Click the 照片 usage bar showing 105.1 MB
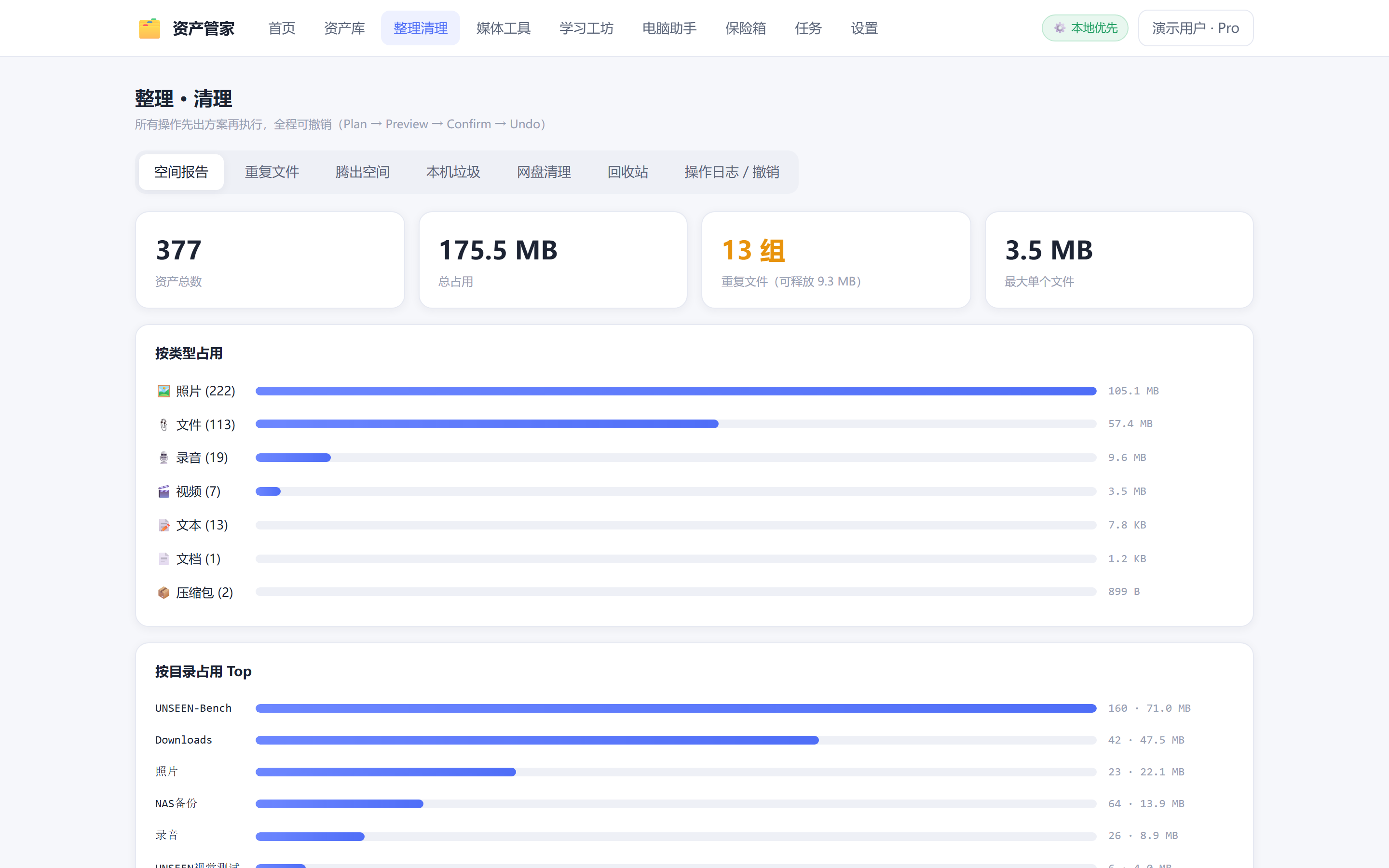 pos(676,391)
